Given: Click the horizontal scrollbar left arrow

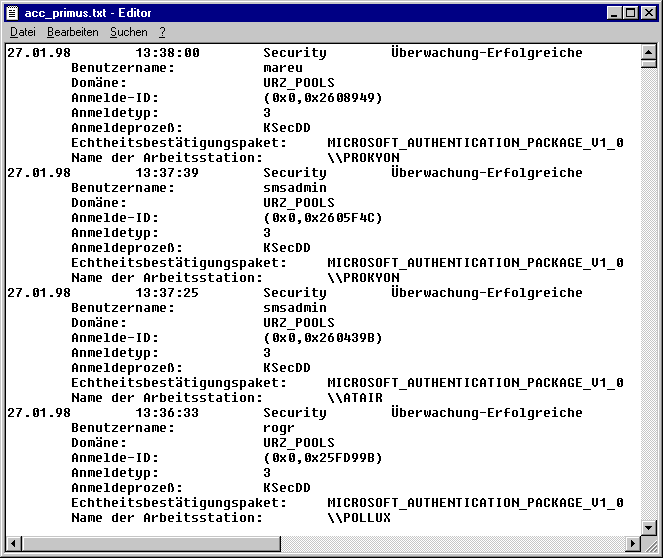Looking at the screenshot, I should click(14, 544).
